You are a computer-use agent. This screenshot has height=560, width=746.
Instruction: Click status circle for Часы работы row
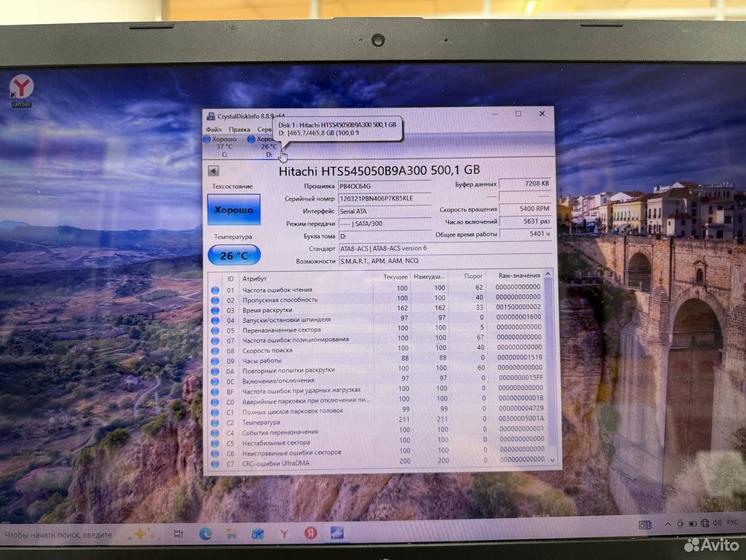coord(215,361)
